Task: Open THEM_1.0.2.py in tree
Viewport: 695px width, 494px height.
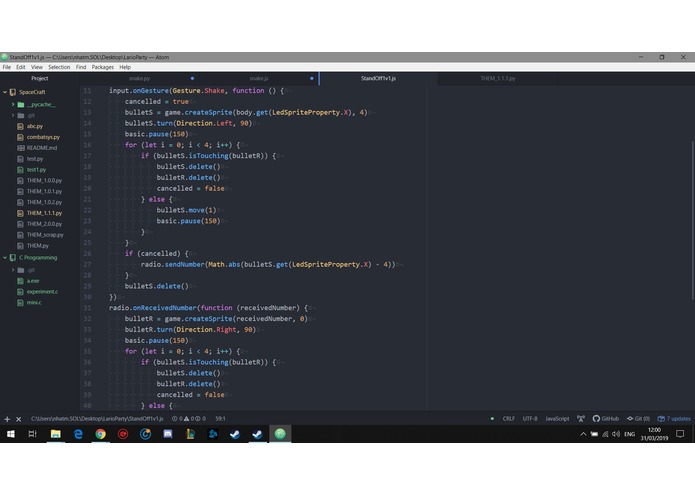Action: [44, 202]
